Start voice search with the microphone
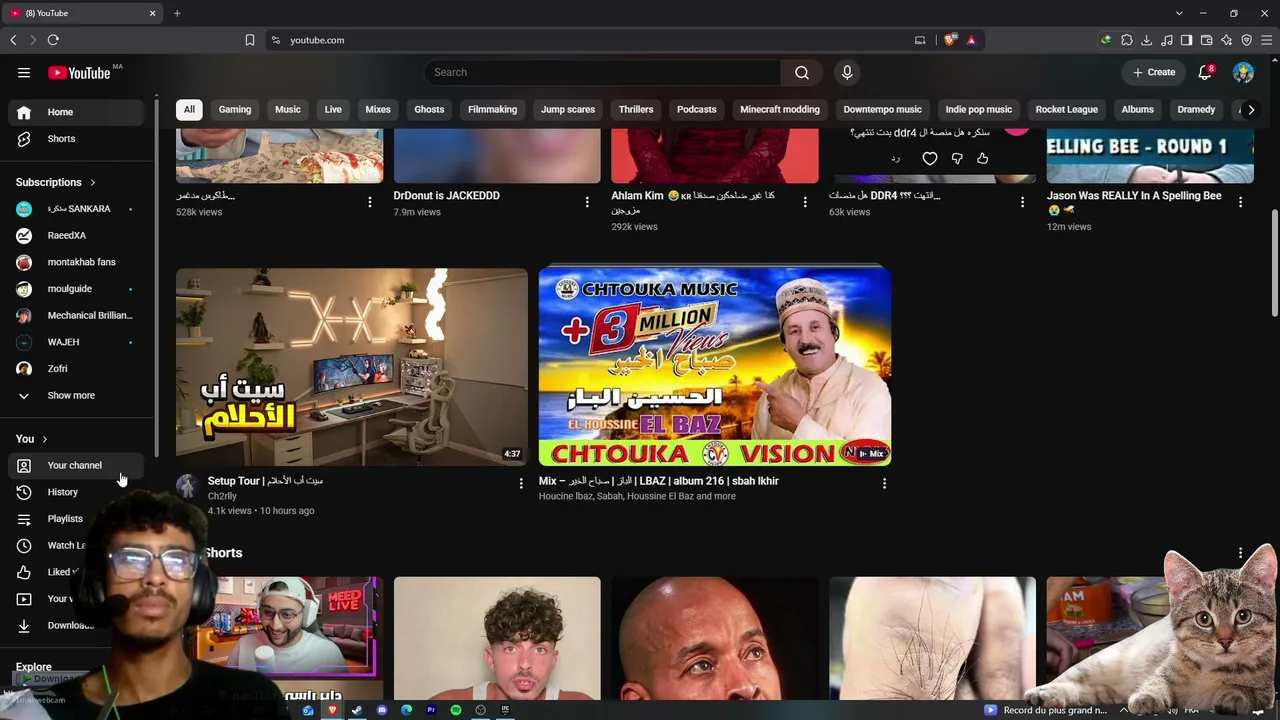The height and width of the screenshot is (720, 1280). coord(847,72)
